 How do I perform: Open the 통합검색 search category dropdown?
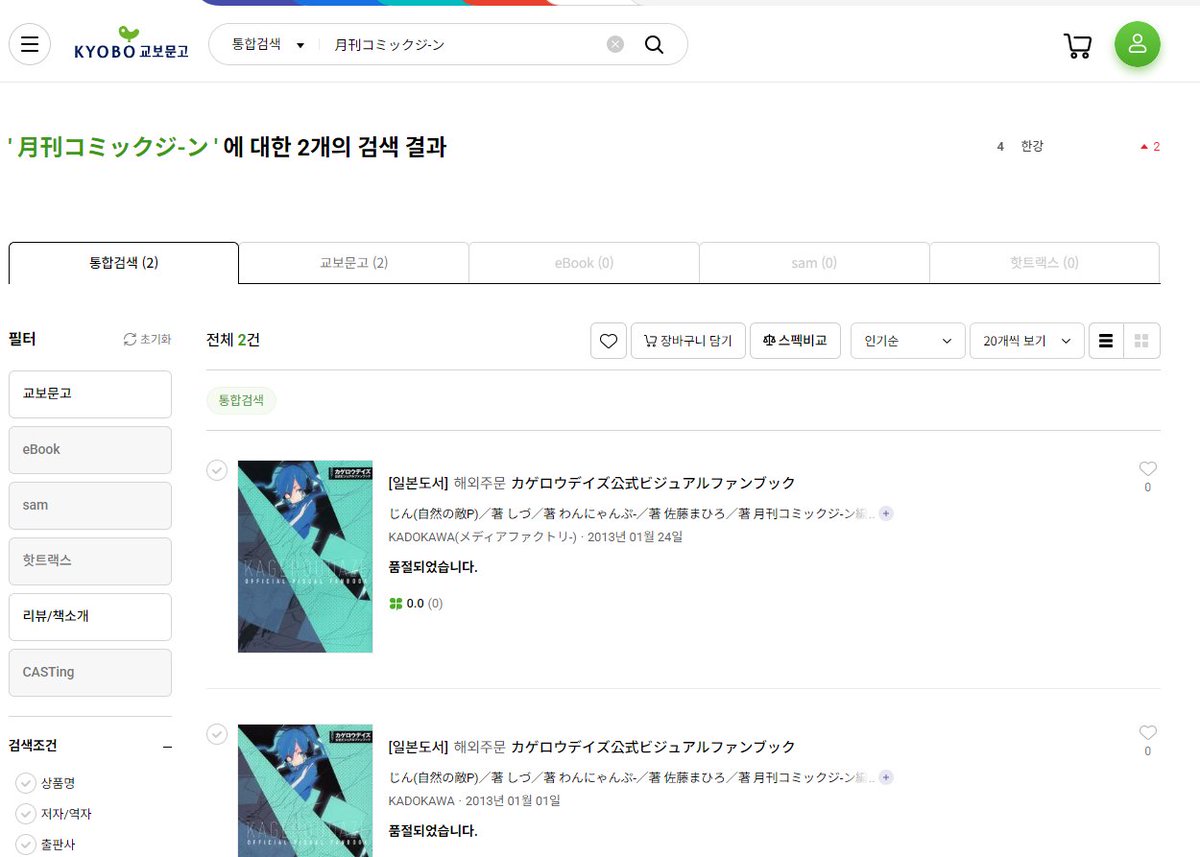pyautogui.click(x=267, y=44)
